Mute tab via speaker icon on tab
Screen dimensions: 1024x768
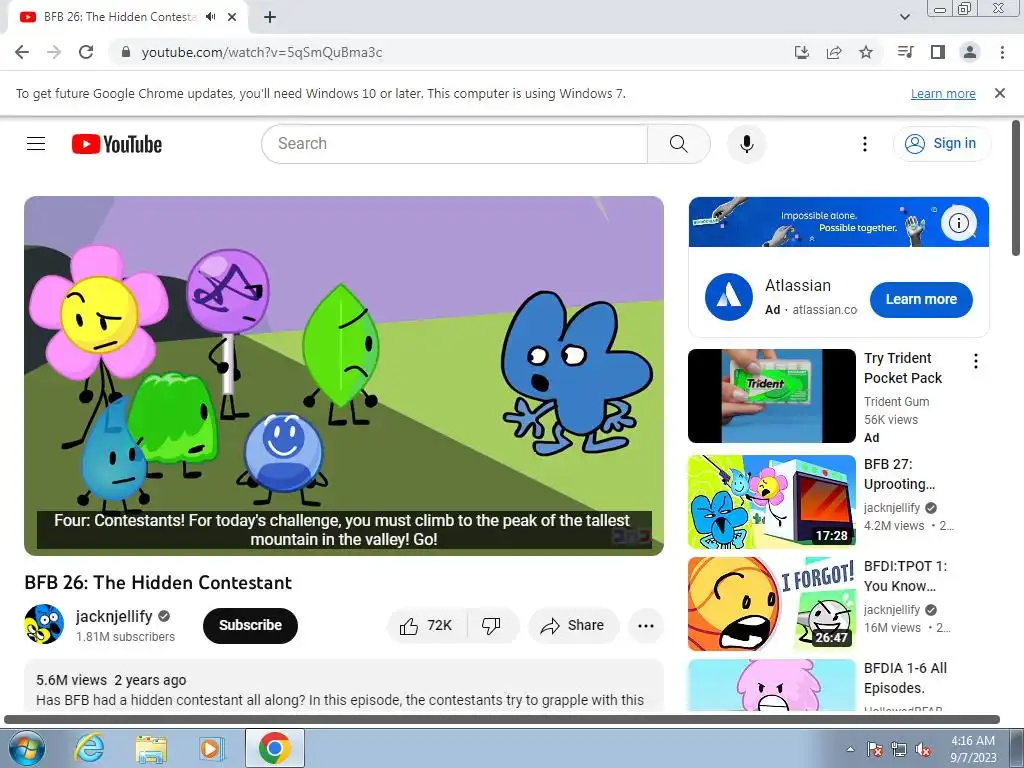210,17
